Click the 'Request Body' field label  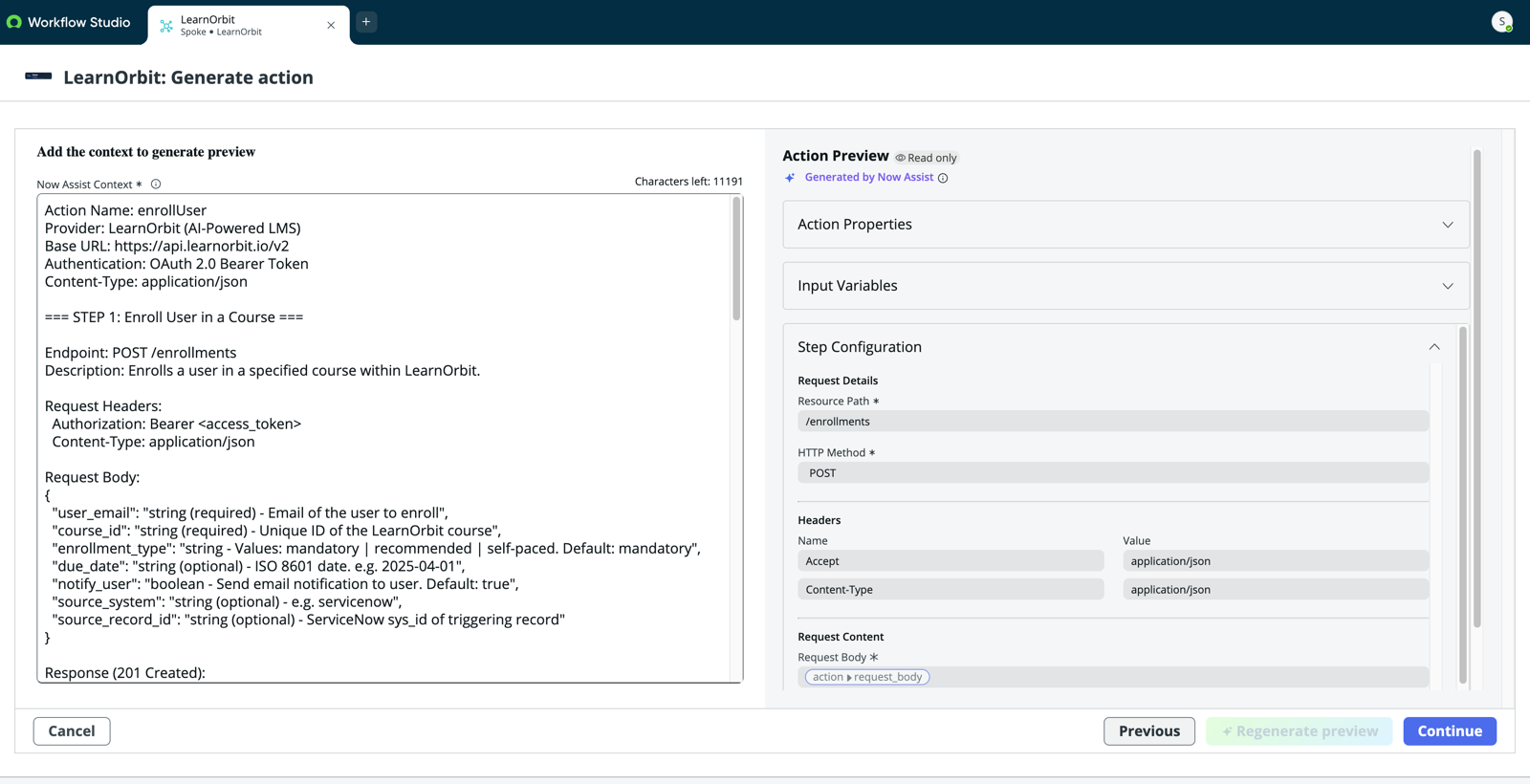tap(832, 658)
